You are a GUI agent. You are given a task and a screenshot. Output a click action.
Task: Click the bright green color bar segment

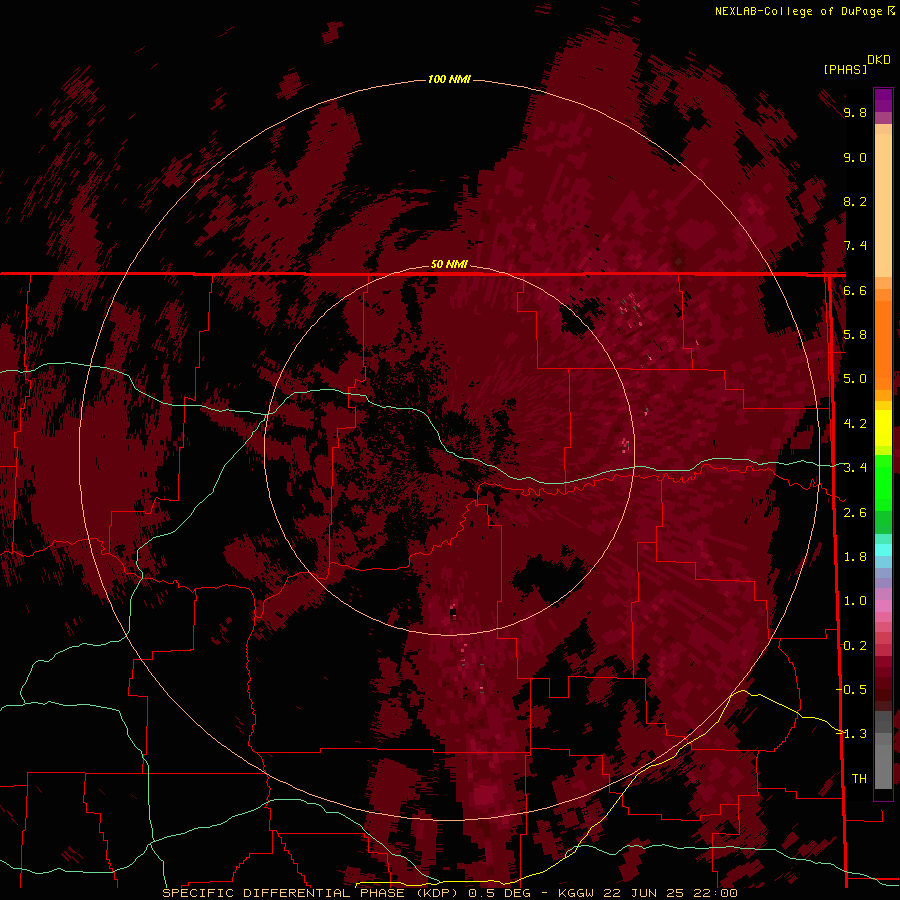[x=883, y=482]
